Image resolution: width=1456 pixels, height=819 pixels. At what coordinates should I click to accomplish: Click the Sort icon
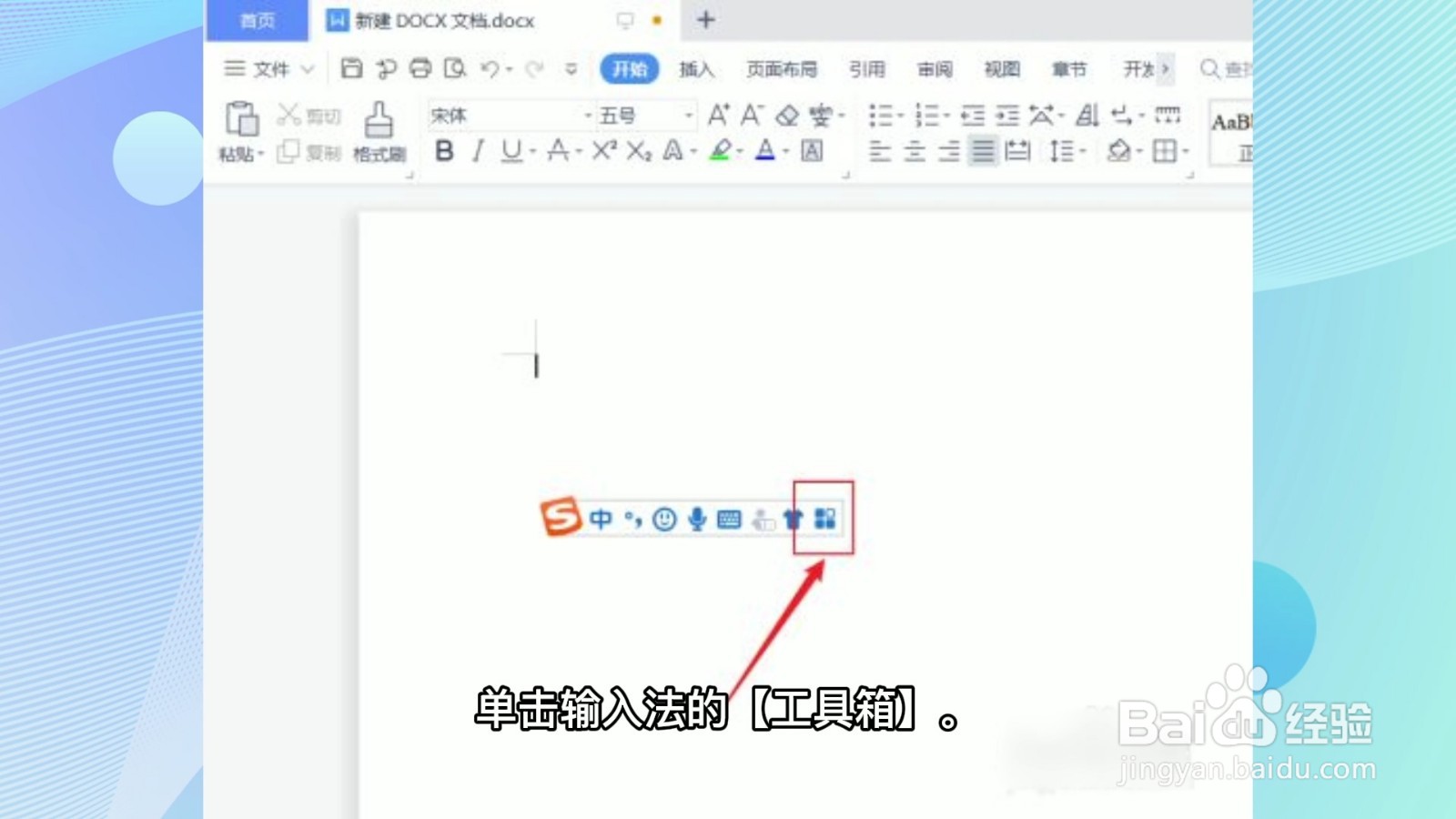click(x=1087, y=115)
